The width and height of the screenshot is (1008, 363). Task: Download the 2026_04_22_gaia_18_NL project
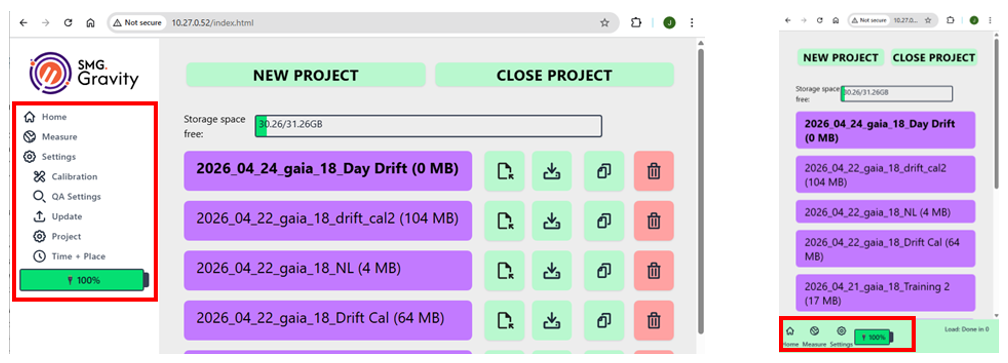point(551,270)
